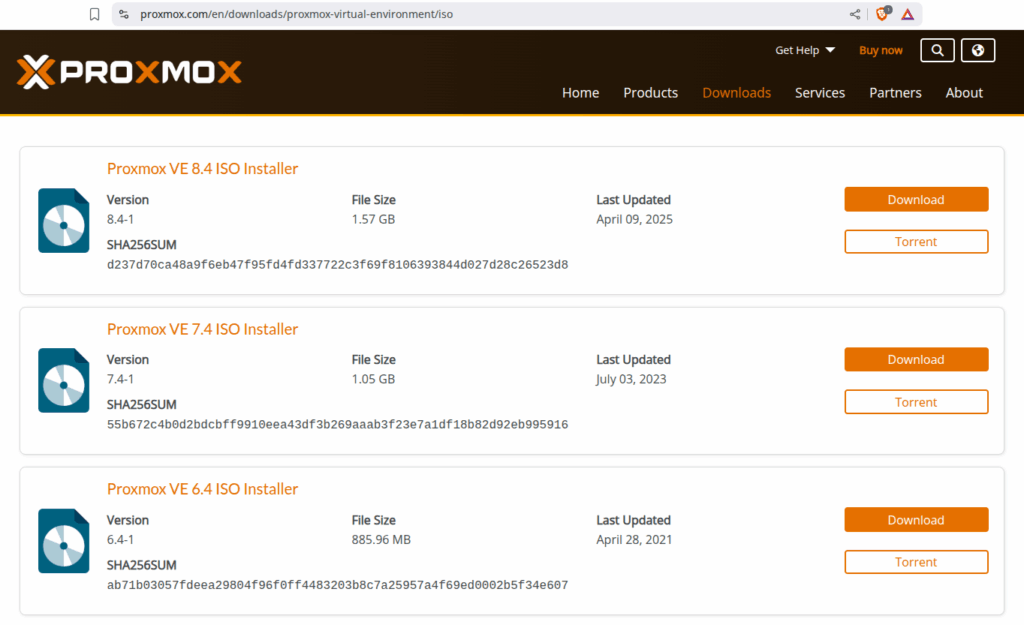Open the search magnifier button
Image resolution: width=1024 pixels, height=625 pixels.
point(937,50)
